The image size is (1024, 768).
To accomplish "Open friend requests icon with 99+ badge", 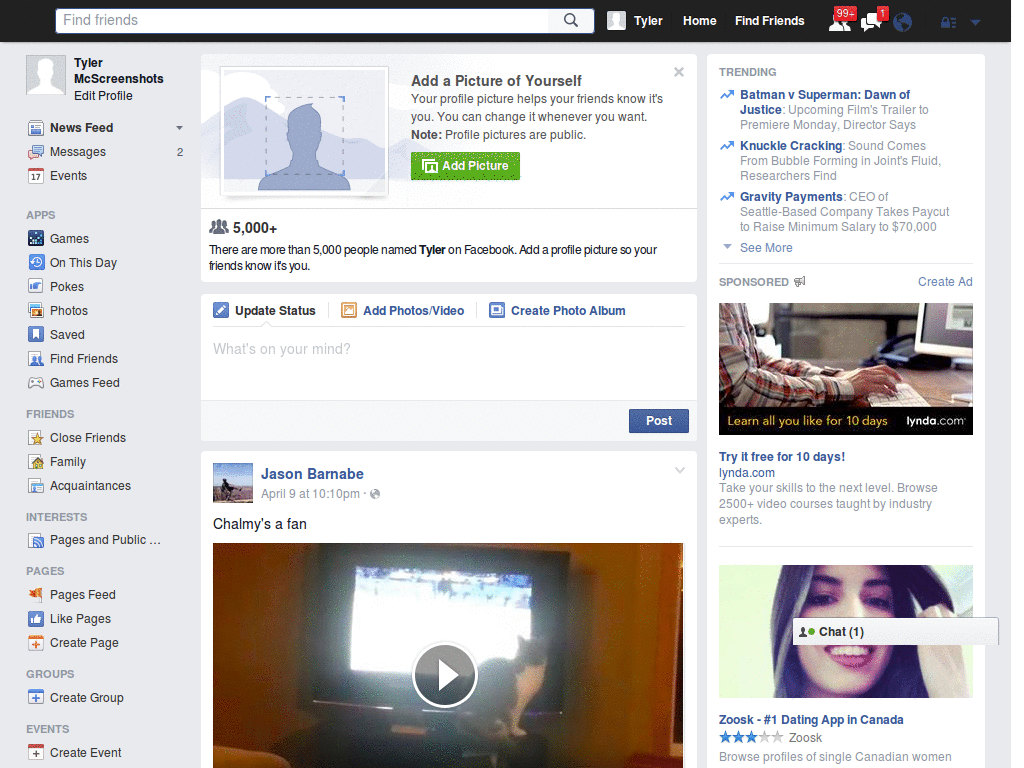I will tap(840, 21).
